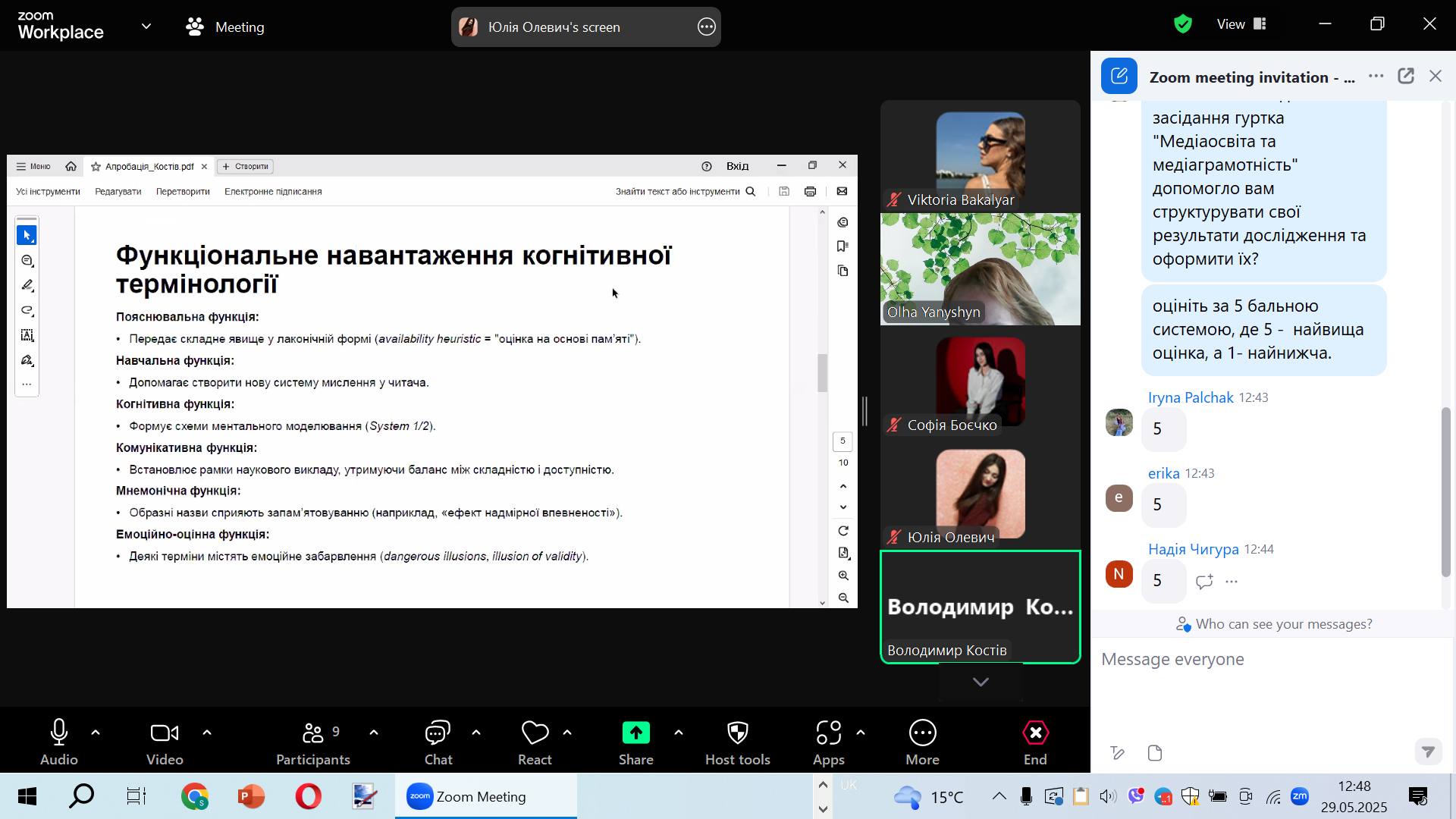Open Редагувати menu in PDF viewer
This screenshot has width=1456, height=819.
point(118,191)
